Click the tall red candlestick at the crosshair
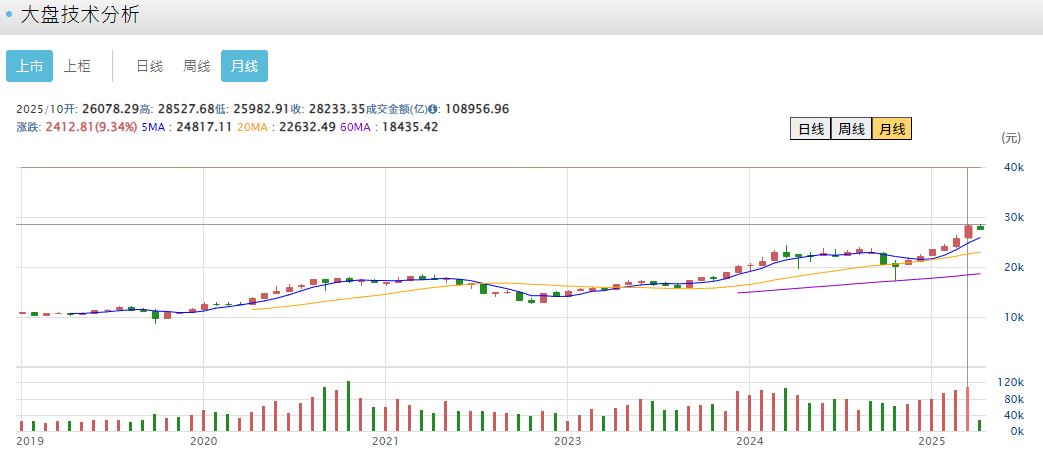 (x=968, y=232)
